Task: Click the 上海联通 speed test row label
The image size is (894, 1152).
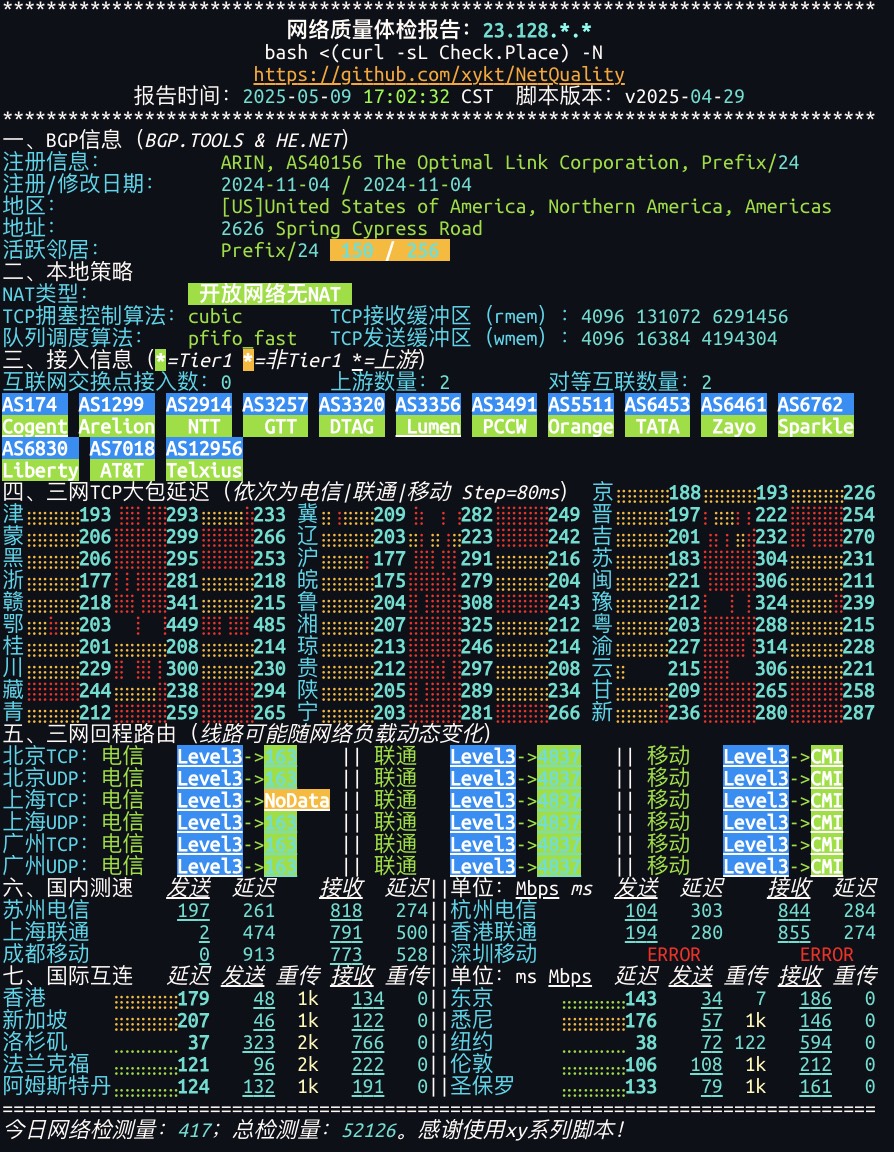Action: (x=46, y=932)
